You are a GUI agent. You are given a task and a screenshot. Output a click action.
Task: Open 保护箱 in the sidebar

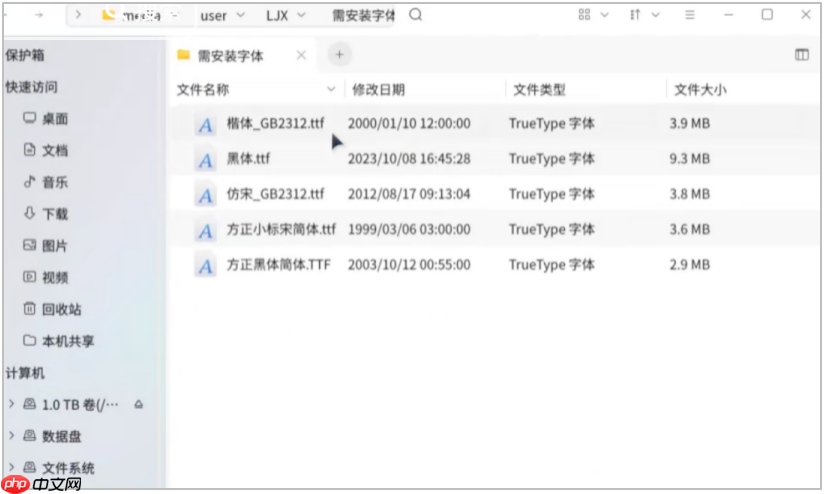point(25,55)
